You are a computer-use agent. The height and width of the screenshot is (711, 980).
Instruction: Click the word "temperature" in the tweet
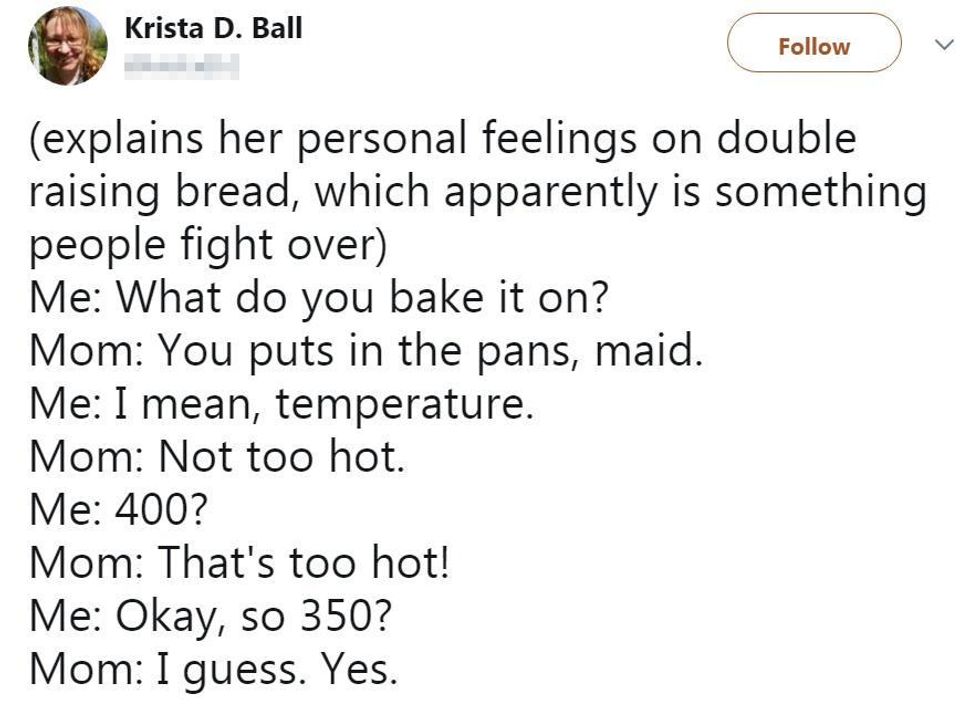[399, 405]
